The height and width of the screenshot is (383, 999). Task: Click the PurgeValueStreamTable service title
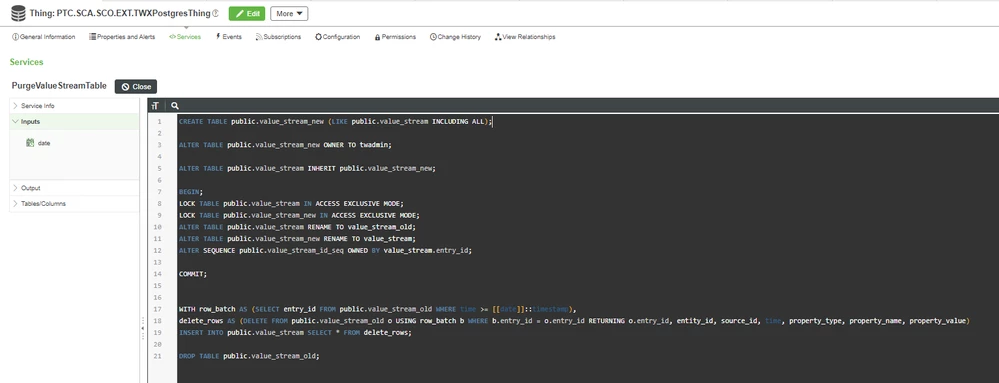pyautogui.click(x=59, y=86)
